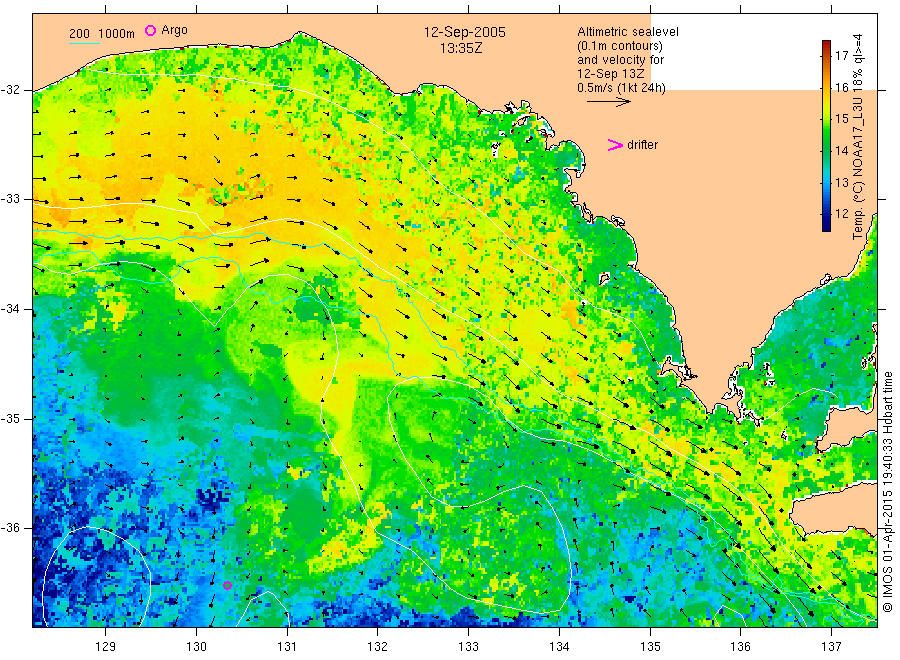Click the '0.5m/s (1kt 24h)' caption text
The height and width of the screenshot is (660, 900).
coord(621,88)
